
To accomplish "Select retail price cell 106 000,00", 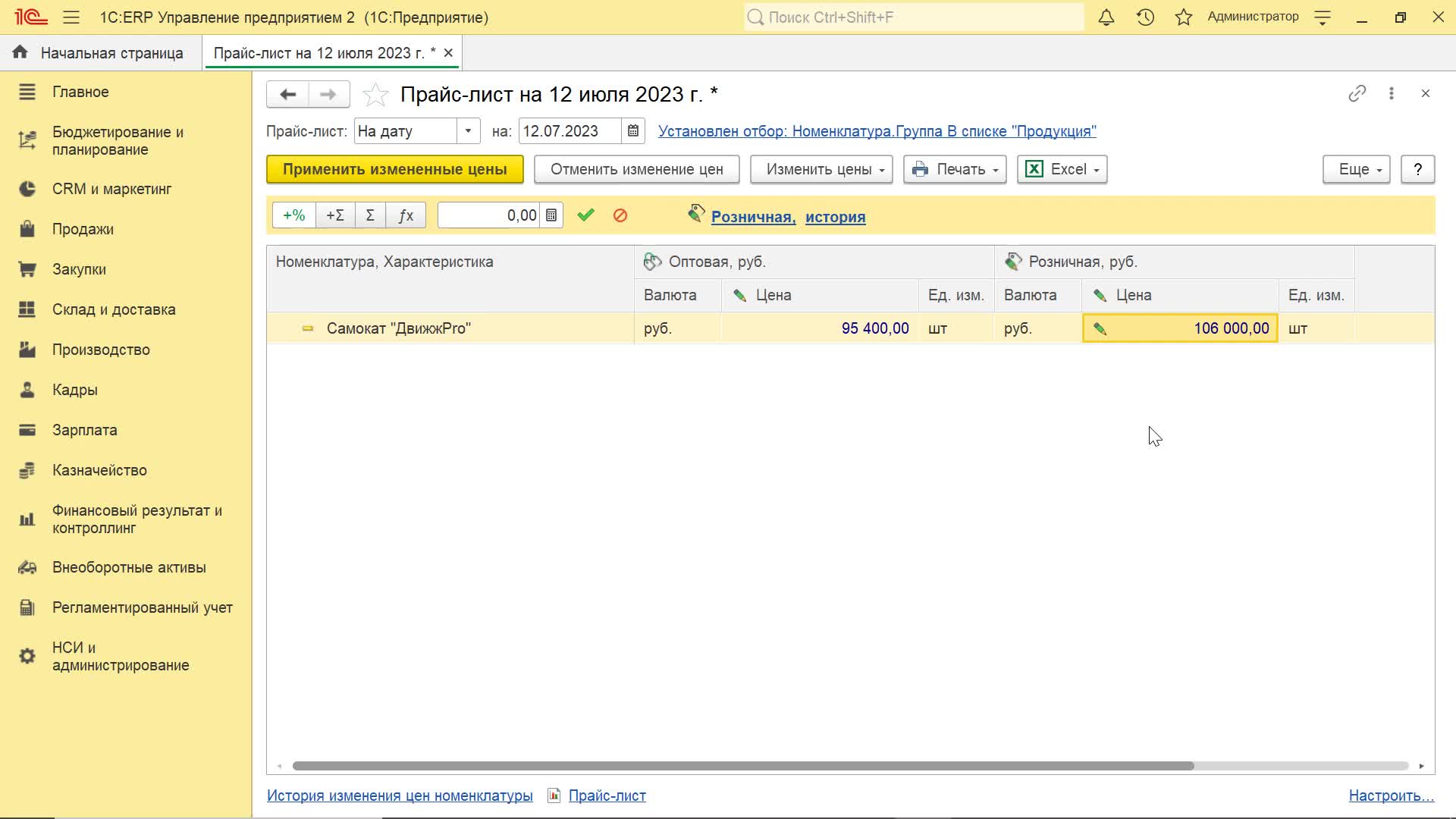I will 1180,328.
